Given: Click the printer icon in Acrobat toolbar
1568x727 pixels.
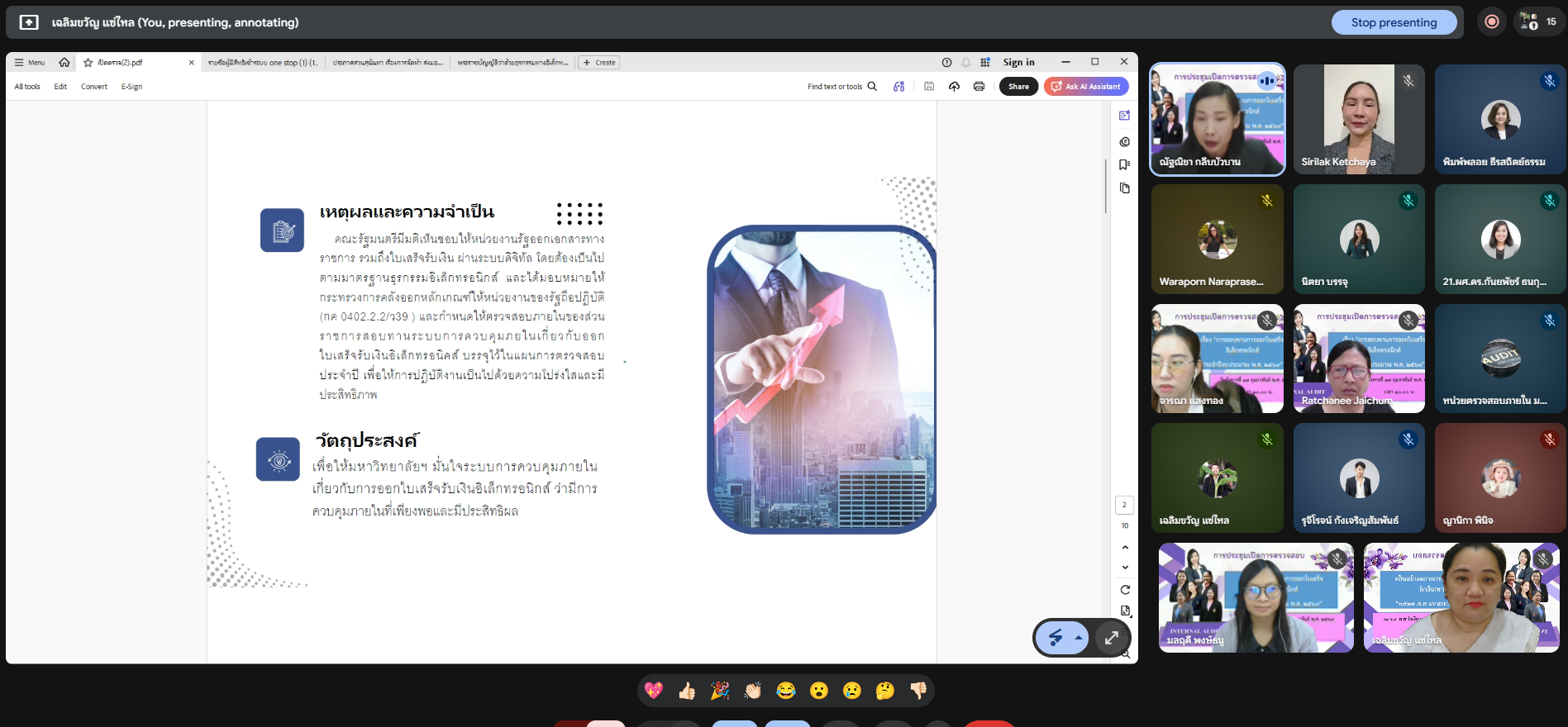Looking at the screenshot, I should click(x=979, y=87).
